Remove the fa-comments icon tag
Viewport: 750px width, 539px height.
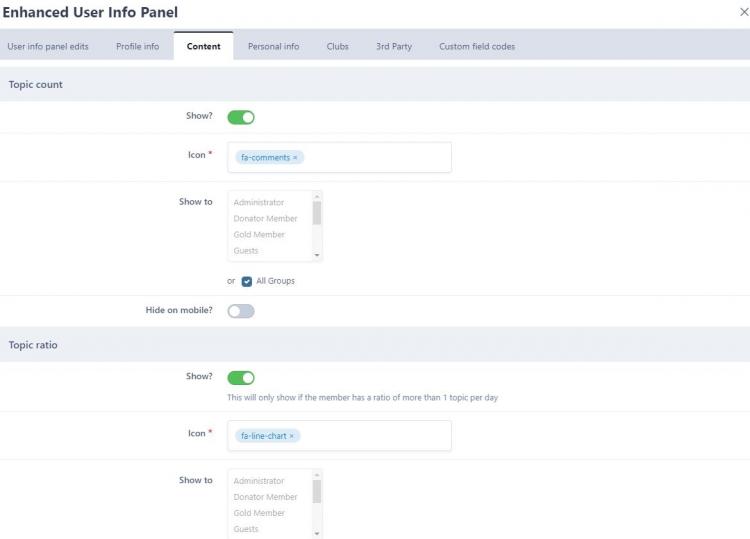click(x=295, y=158)
